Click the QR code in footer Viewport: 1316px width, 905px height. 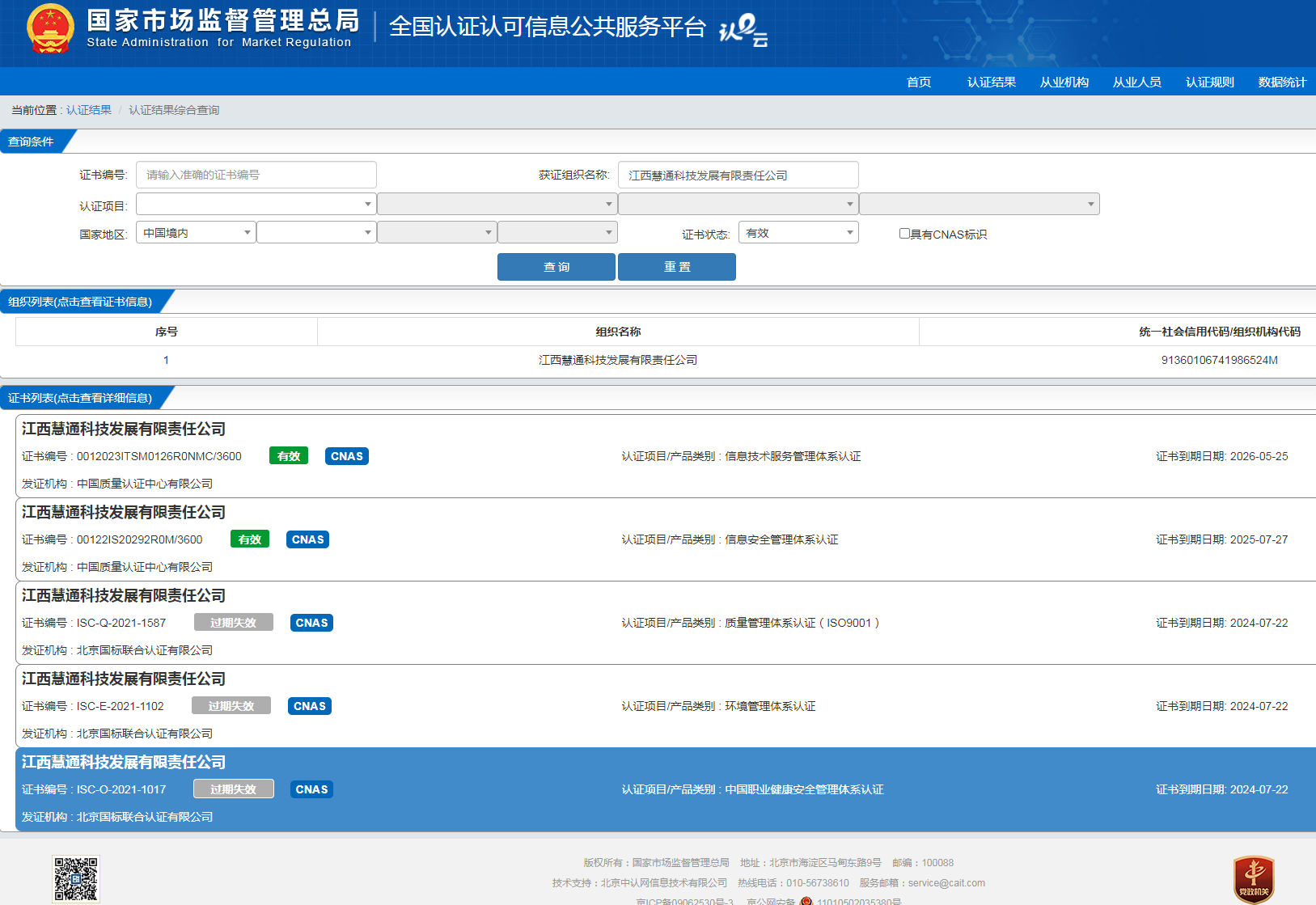tap(76, 879)
